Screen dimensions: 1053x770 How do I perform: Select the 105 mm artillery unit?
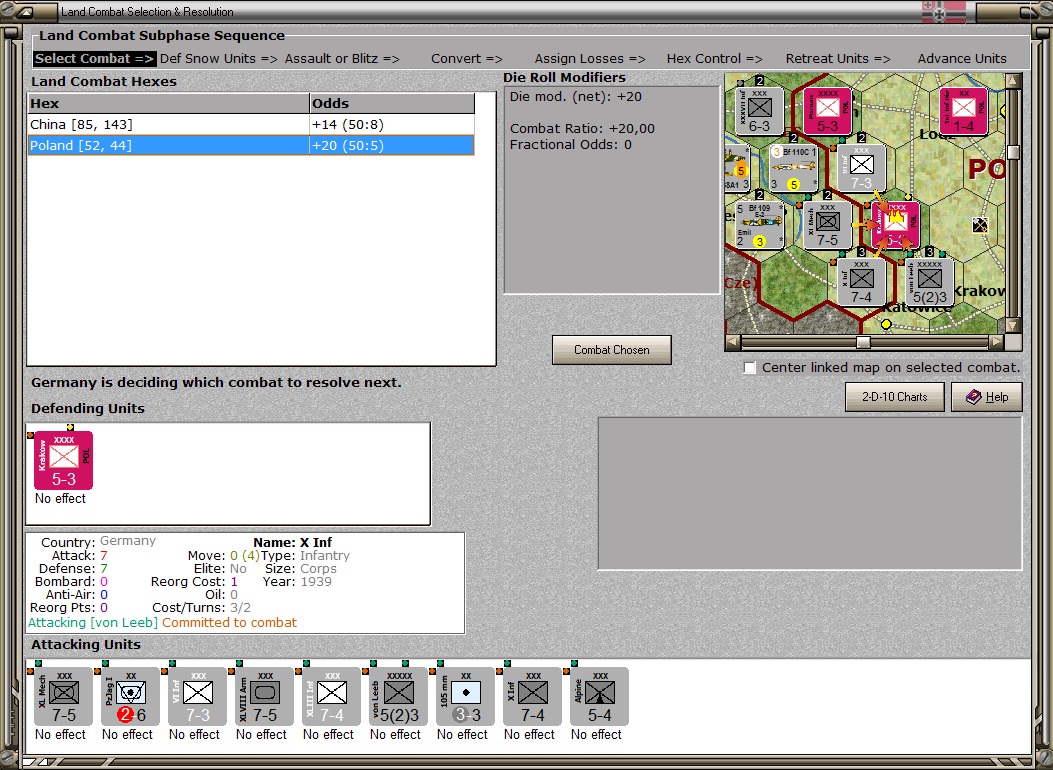tap(465, 696)
